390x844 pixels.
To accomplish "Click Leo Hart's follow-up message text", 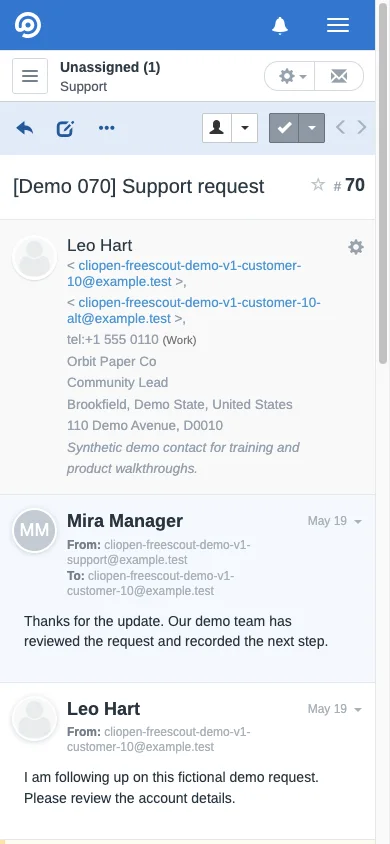I will click(x=172, y=787).
